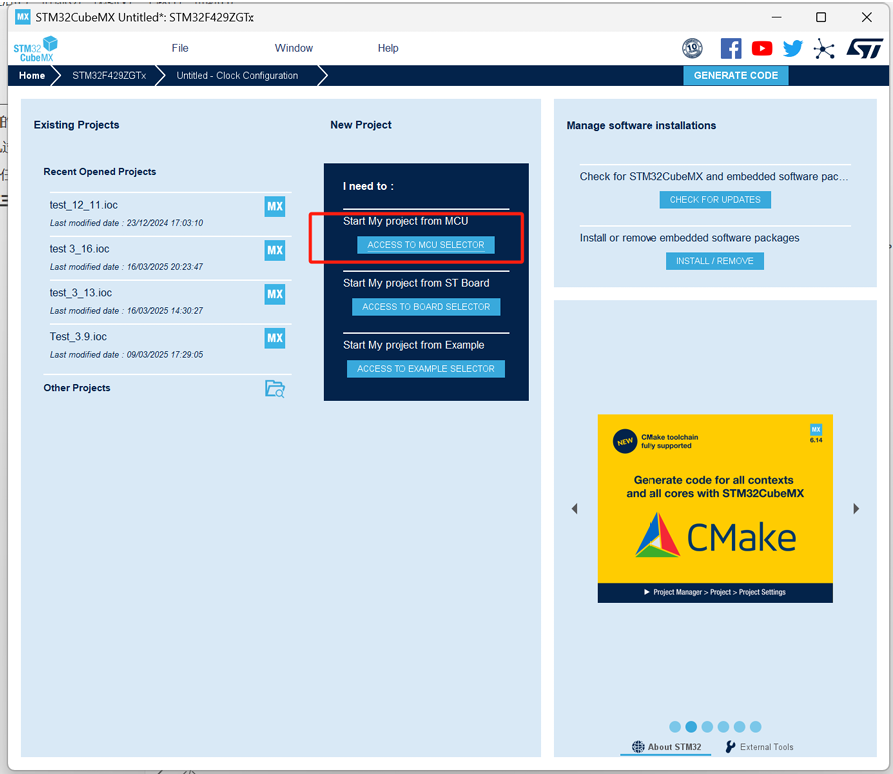Select fifth carousel page dot

click(x=739, y=727)
